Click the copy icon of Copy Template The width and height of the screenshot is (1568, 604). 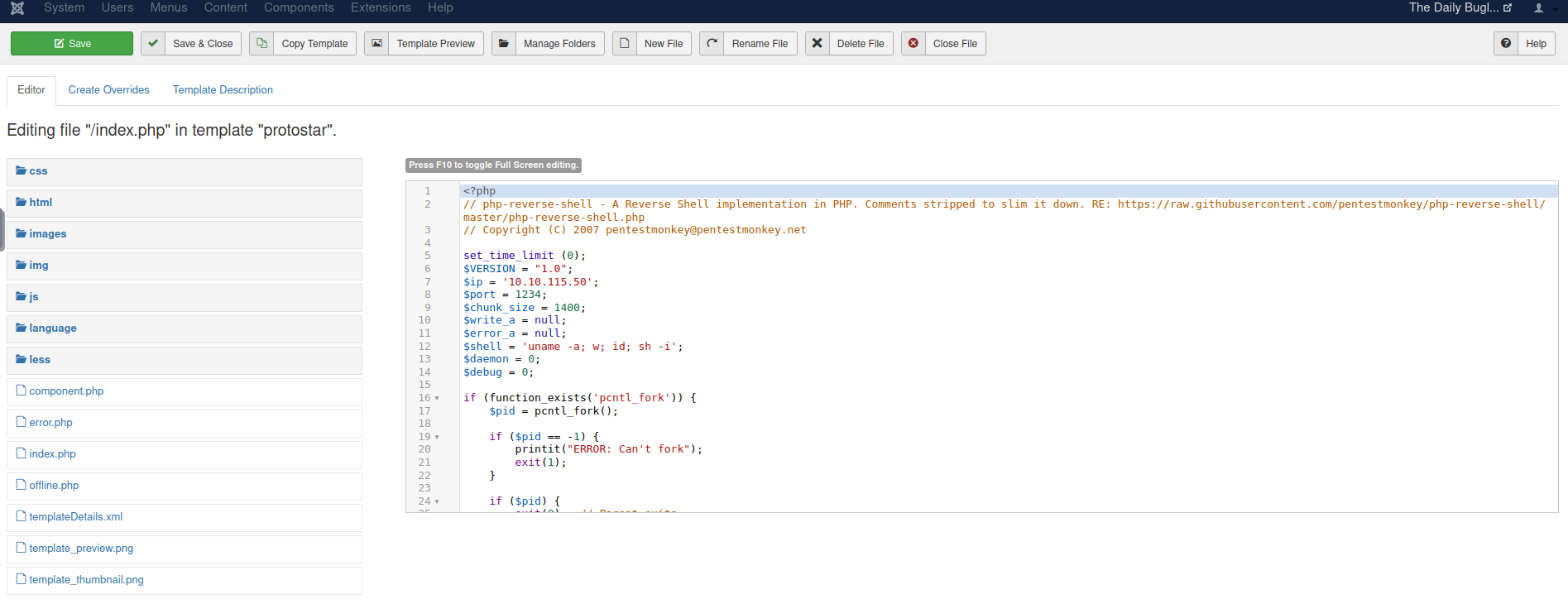(x=261, y=43)
